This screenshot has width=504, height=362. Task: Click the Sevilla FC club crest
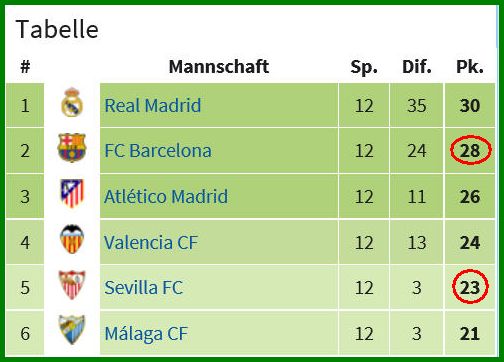72,285
